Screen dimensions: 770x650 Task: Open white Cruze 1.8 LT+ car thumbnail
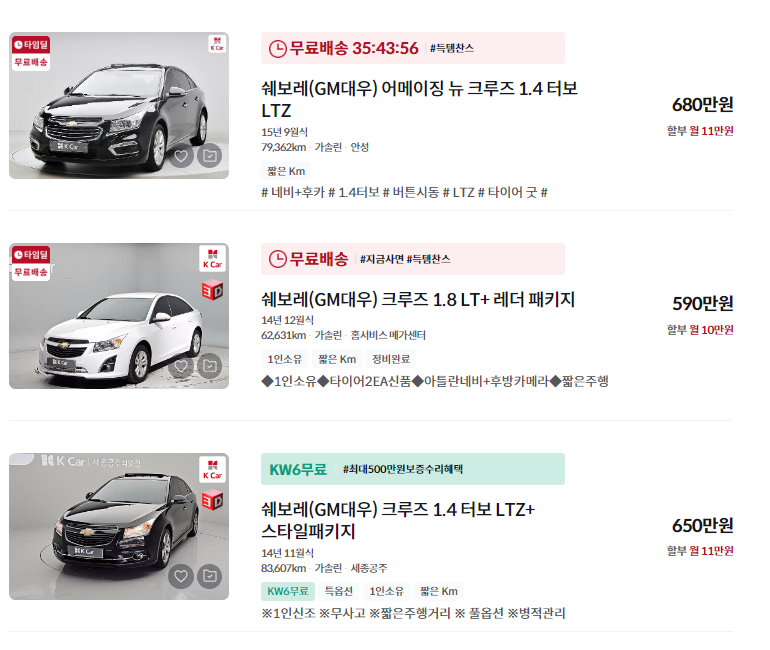pyautogui.click(x=119, y=316)
